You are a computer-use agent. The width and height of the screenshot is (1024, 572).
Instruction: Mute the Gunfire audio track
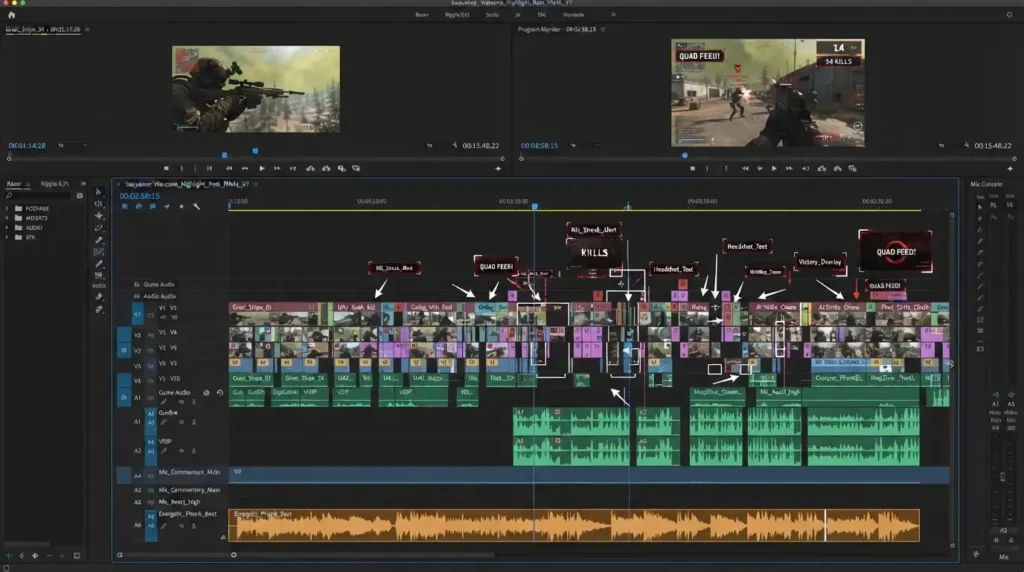click(x=182, y=422)
